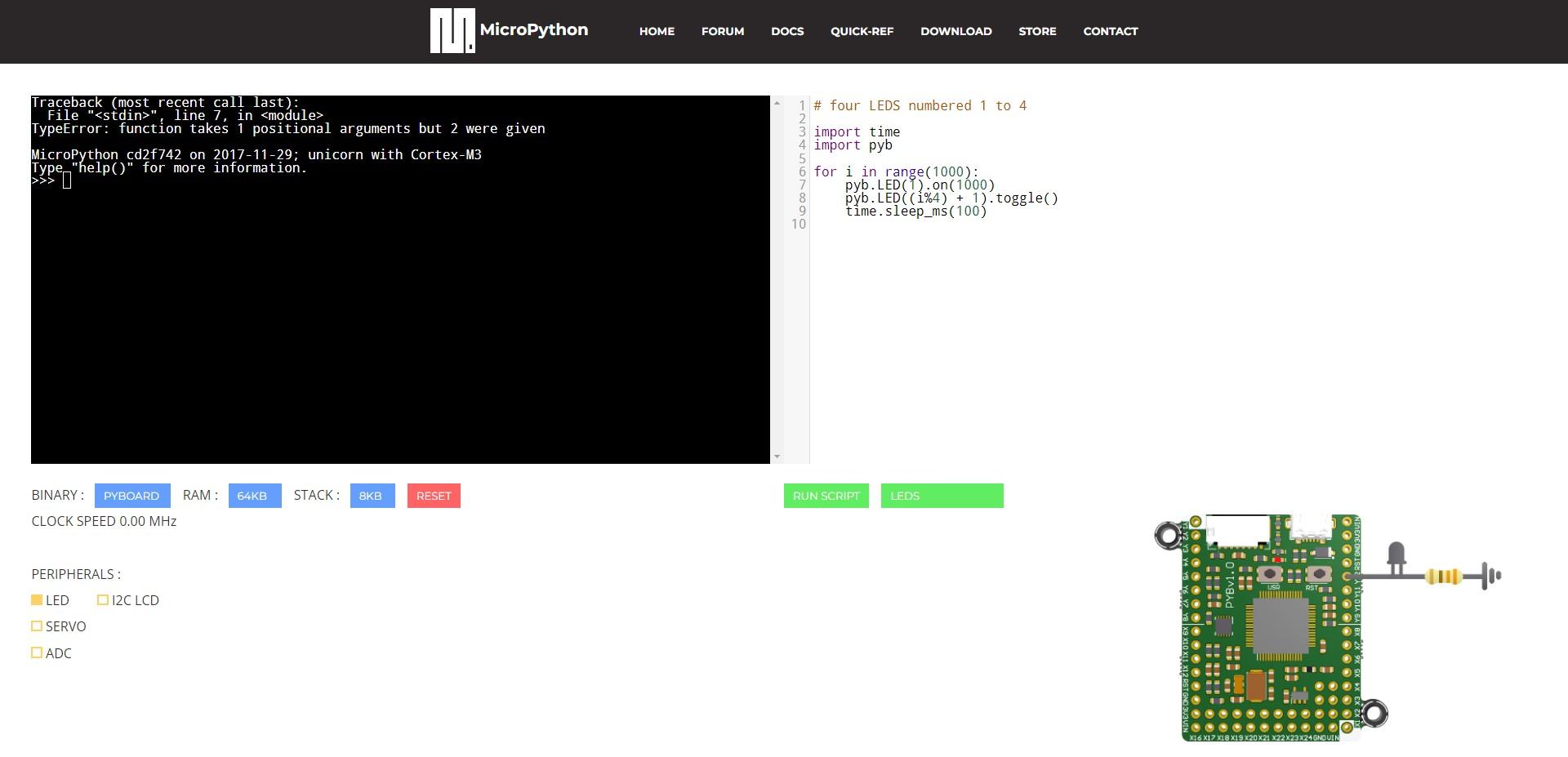Open the QUICK-REF page
This screenshot has height=757, width=1568.
pos(862,31)
